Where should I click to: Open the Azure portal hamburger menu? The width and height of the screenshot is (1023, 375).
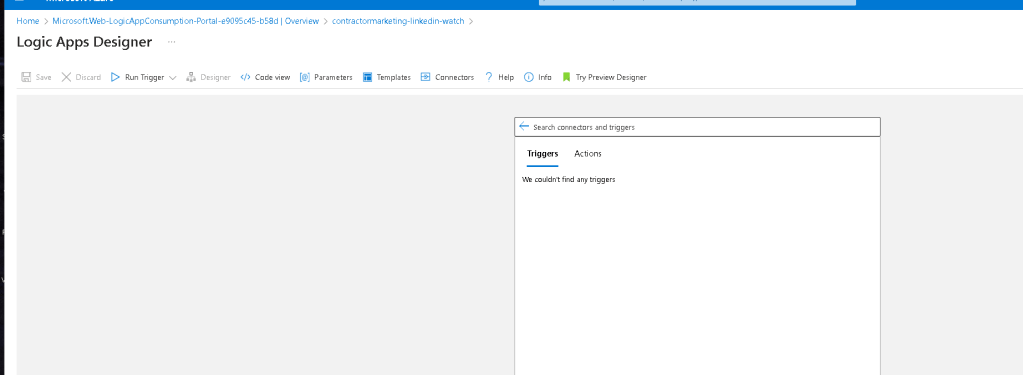20,1
